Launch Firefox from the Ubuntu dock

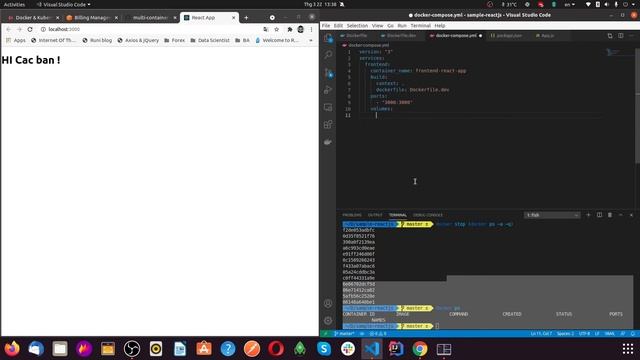12,349
